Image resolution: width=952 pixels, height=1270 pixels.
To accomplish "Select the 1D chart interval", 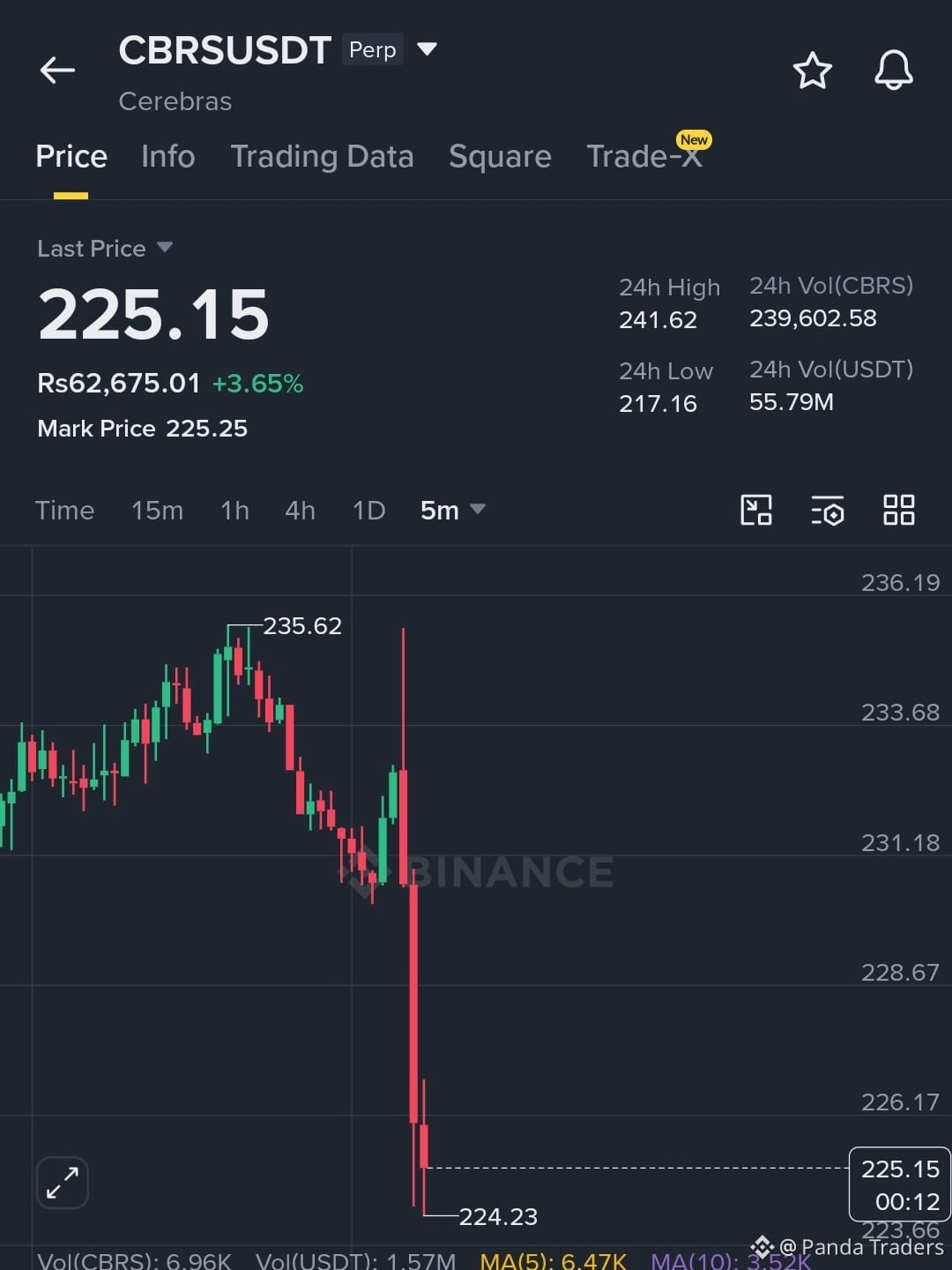I will click(x=368, y=510).
